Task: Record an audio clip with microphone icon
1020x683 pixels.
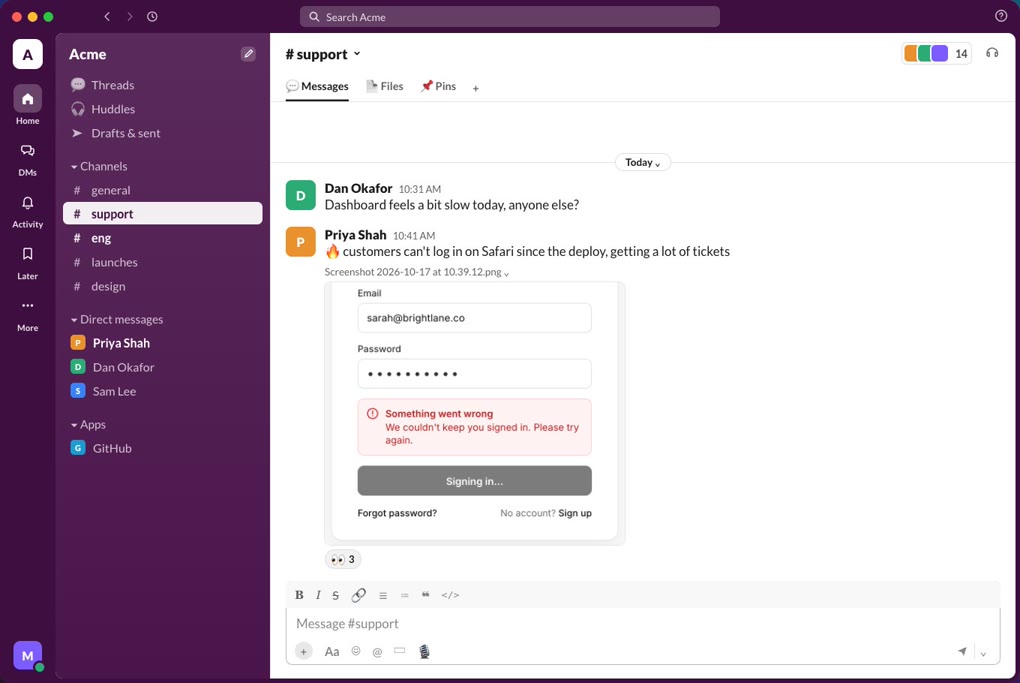Action: click(x=424, y=651)
